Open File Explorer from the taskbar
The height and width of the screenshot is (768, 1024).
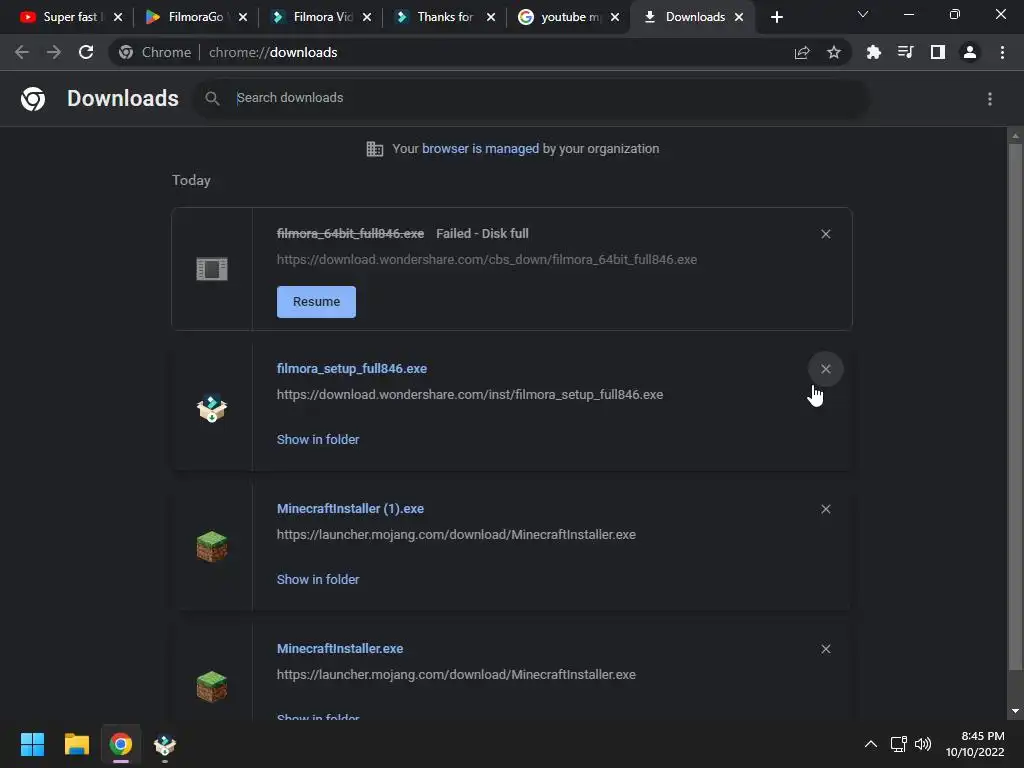(76, 744)
